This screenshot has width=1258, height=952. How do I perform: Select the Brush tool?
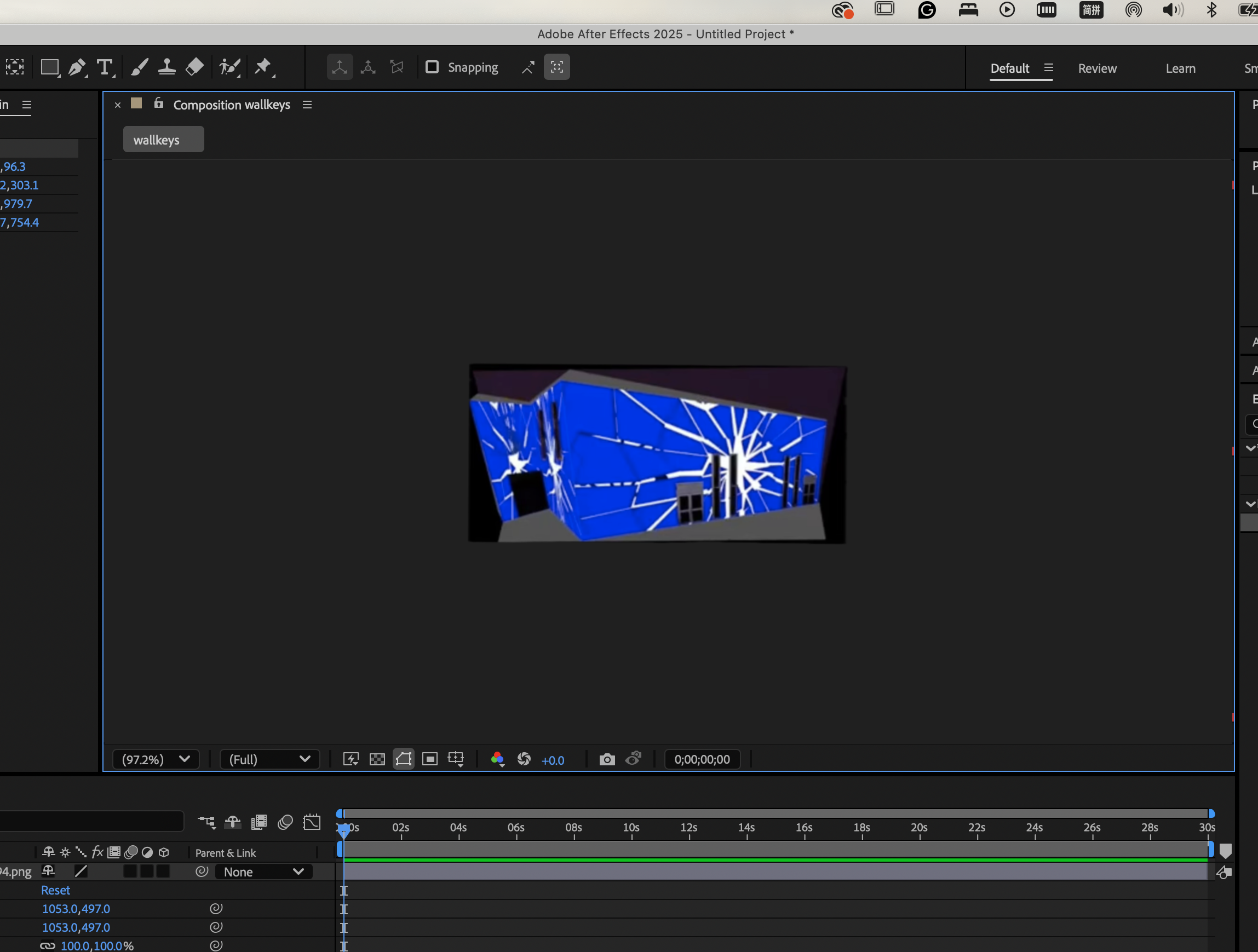click(x=139, y=68)
